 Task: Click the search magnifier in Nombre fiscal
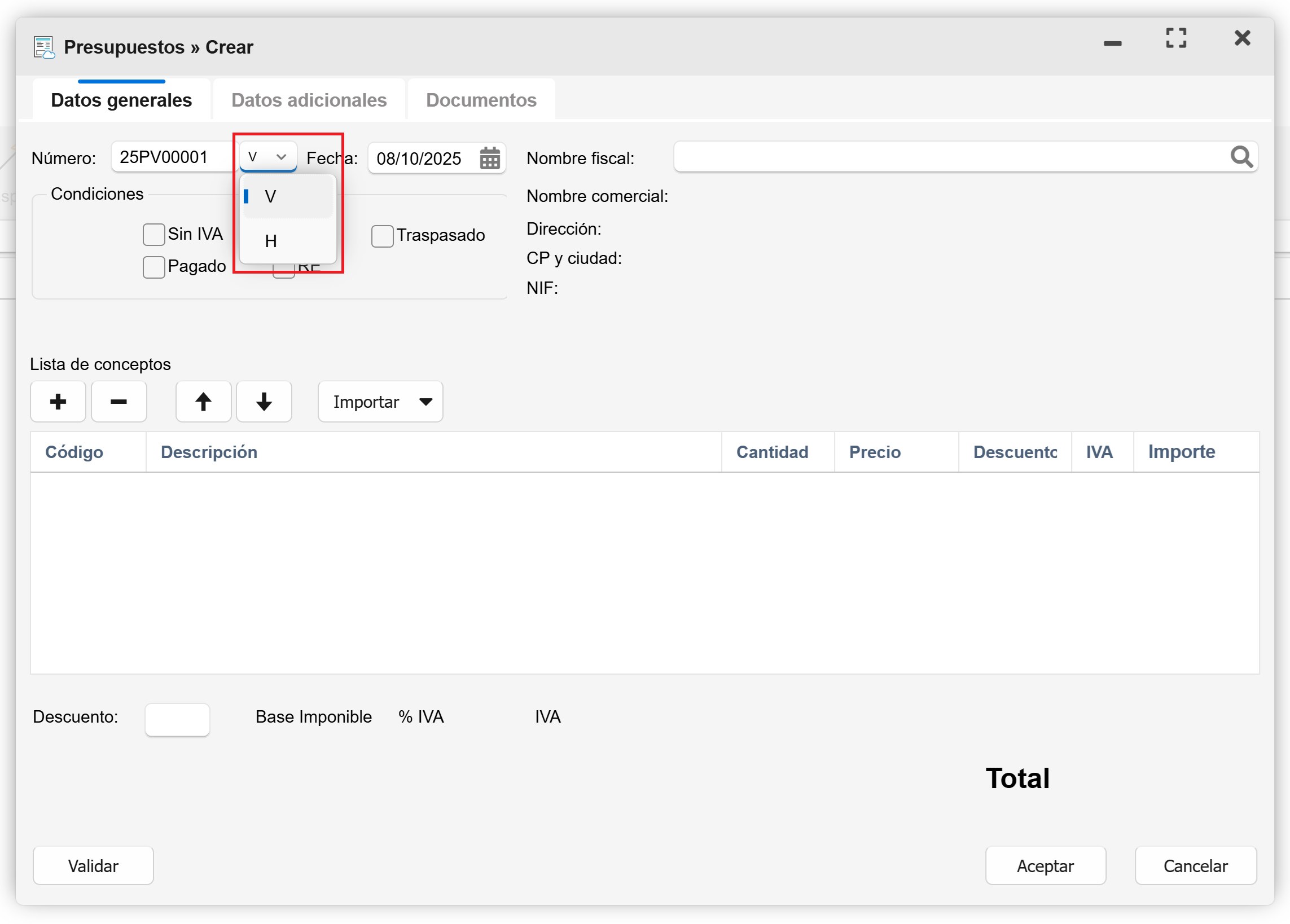(x=1241, y=157)
